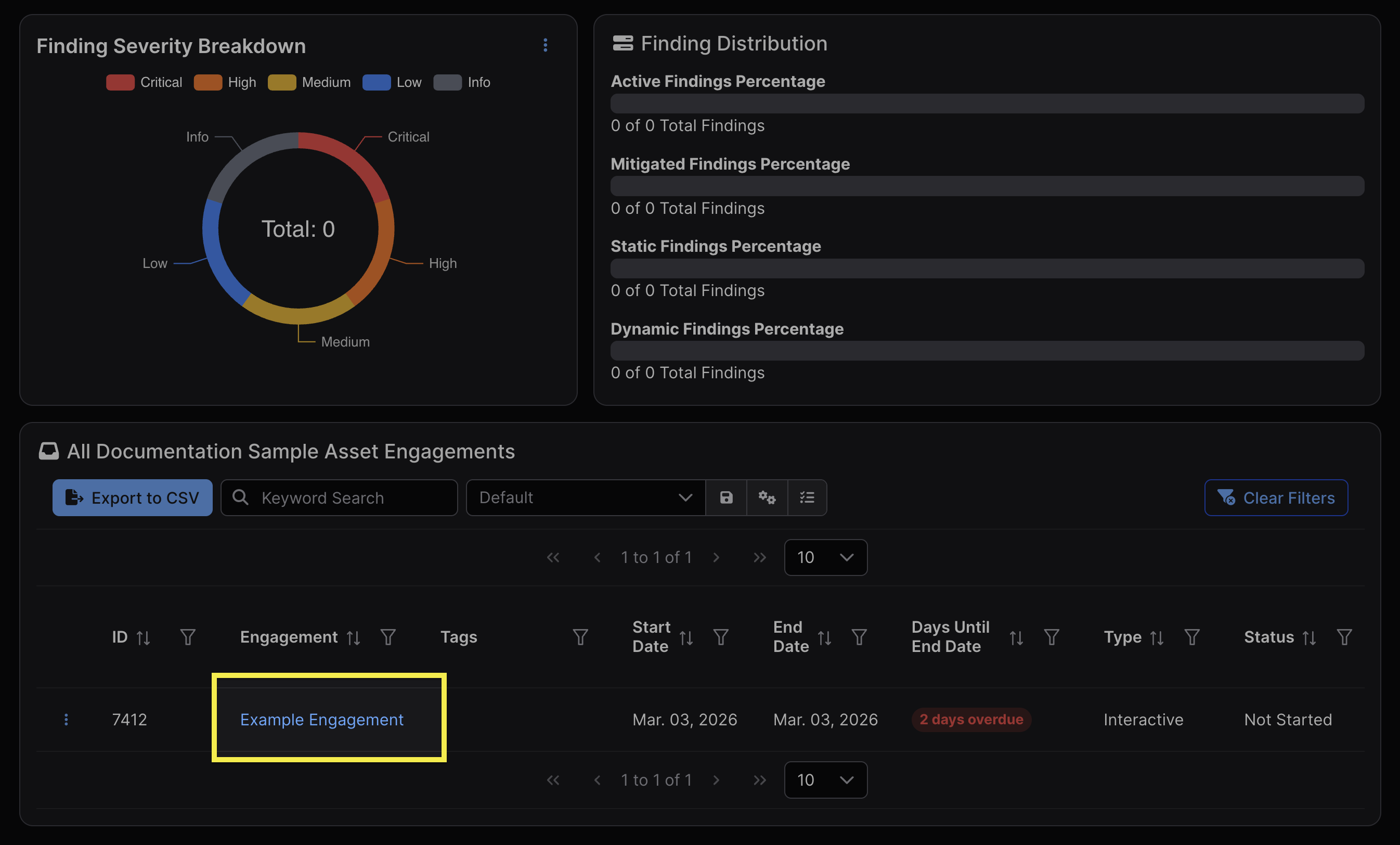Open the Example Engagement link

point(321,719)
